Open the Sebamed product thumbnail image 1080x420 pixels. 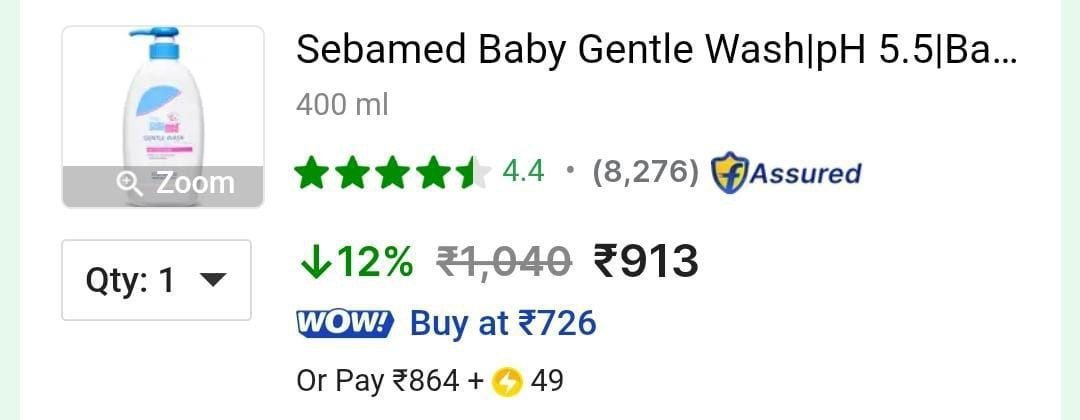[x=163, y=116]
